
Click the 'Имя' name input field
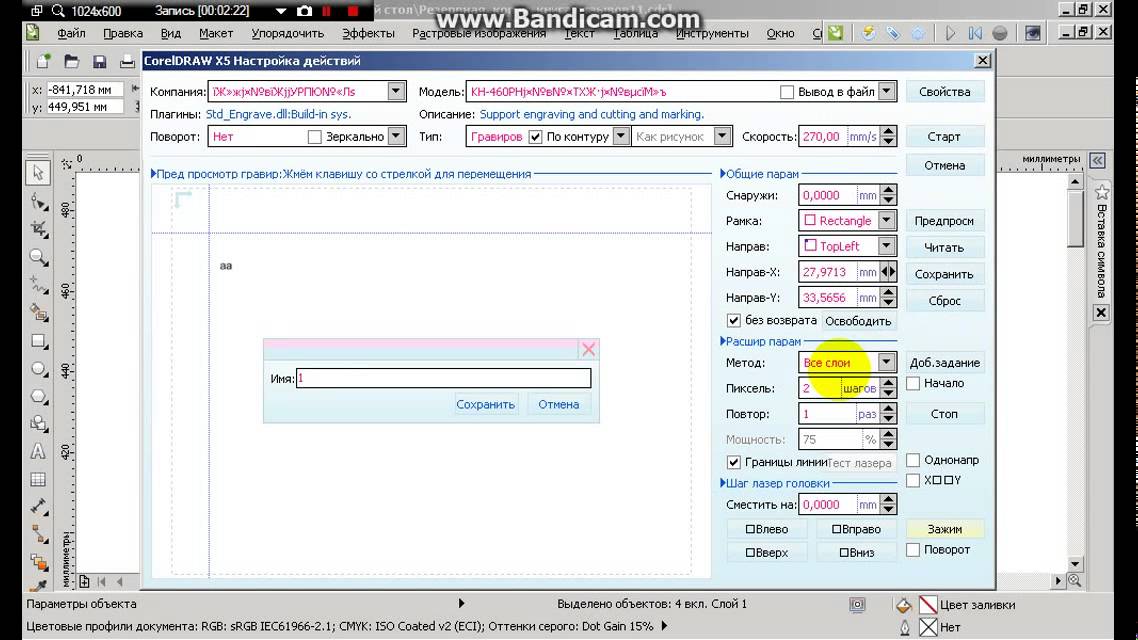pyautogui.click(x=443, y=378)
